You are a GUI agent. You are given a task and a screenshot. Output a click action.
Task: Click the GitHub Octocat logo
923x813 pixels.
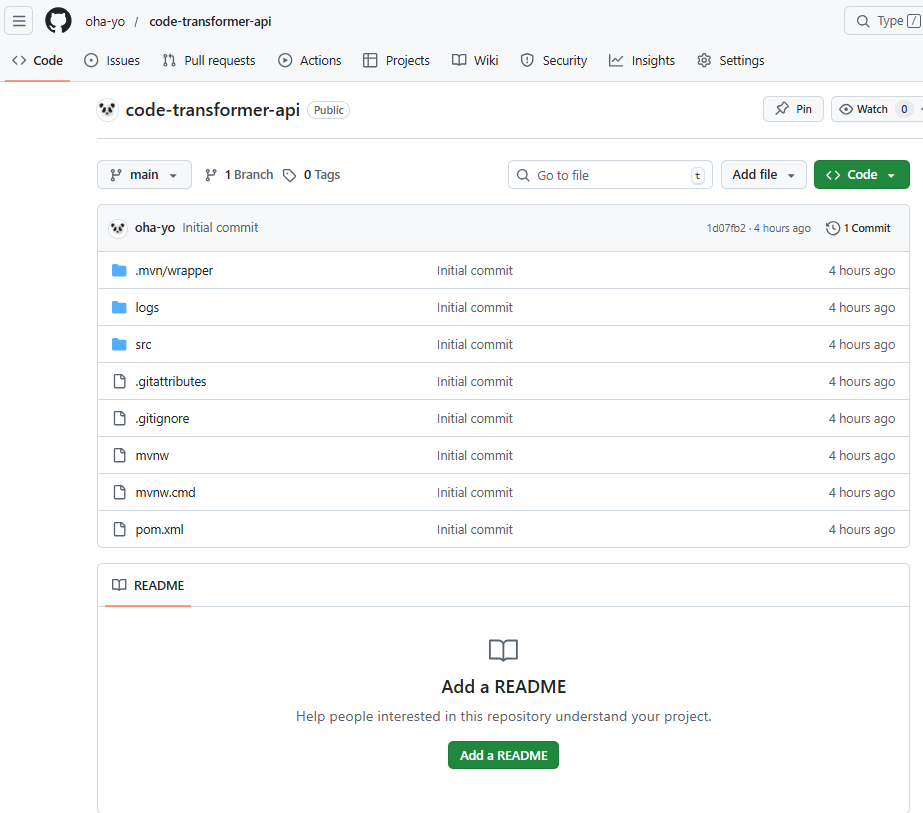(59, 21)
